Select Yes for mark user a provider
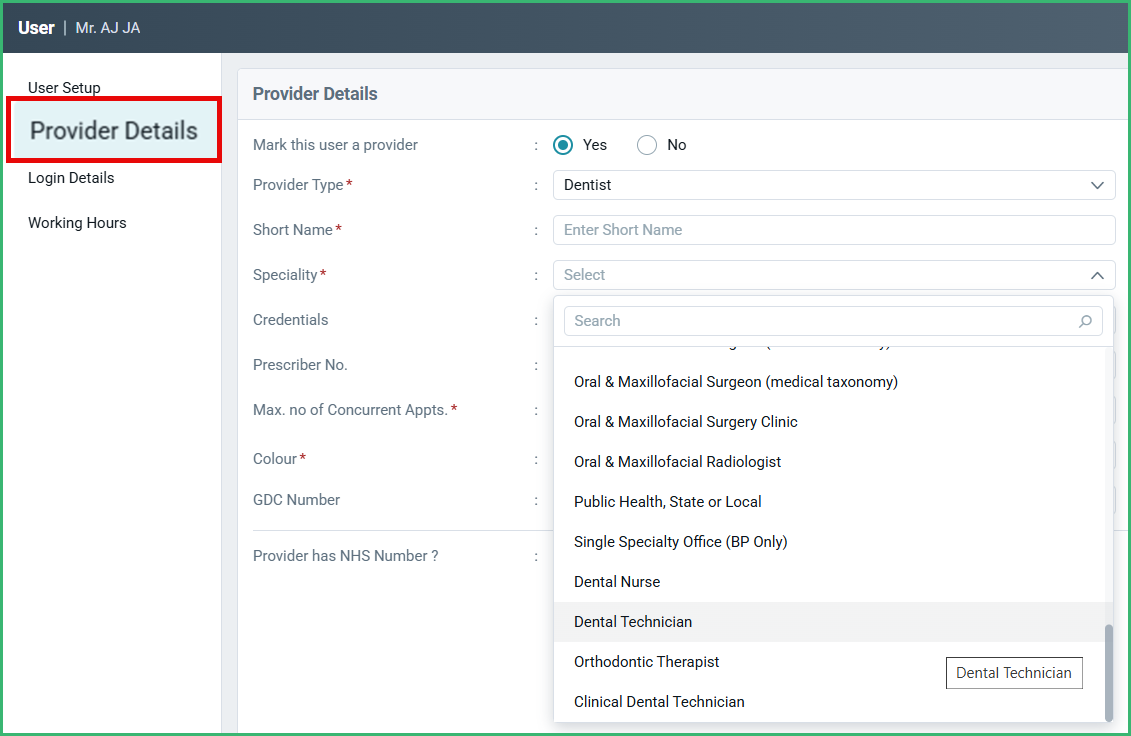This screenshot has width=1131, height=736. [x=563, y=145]
